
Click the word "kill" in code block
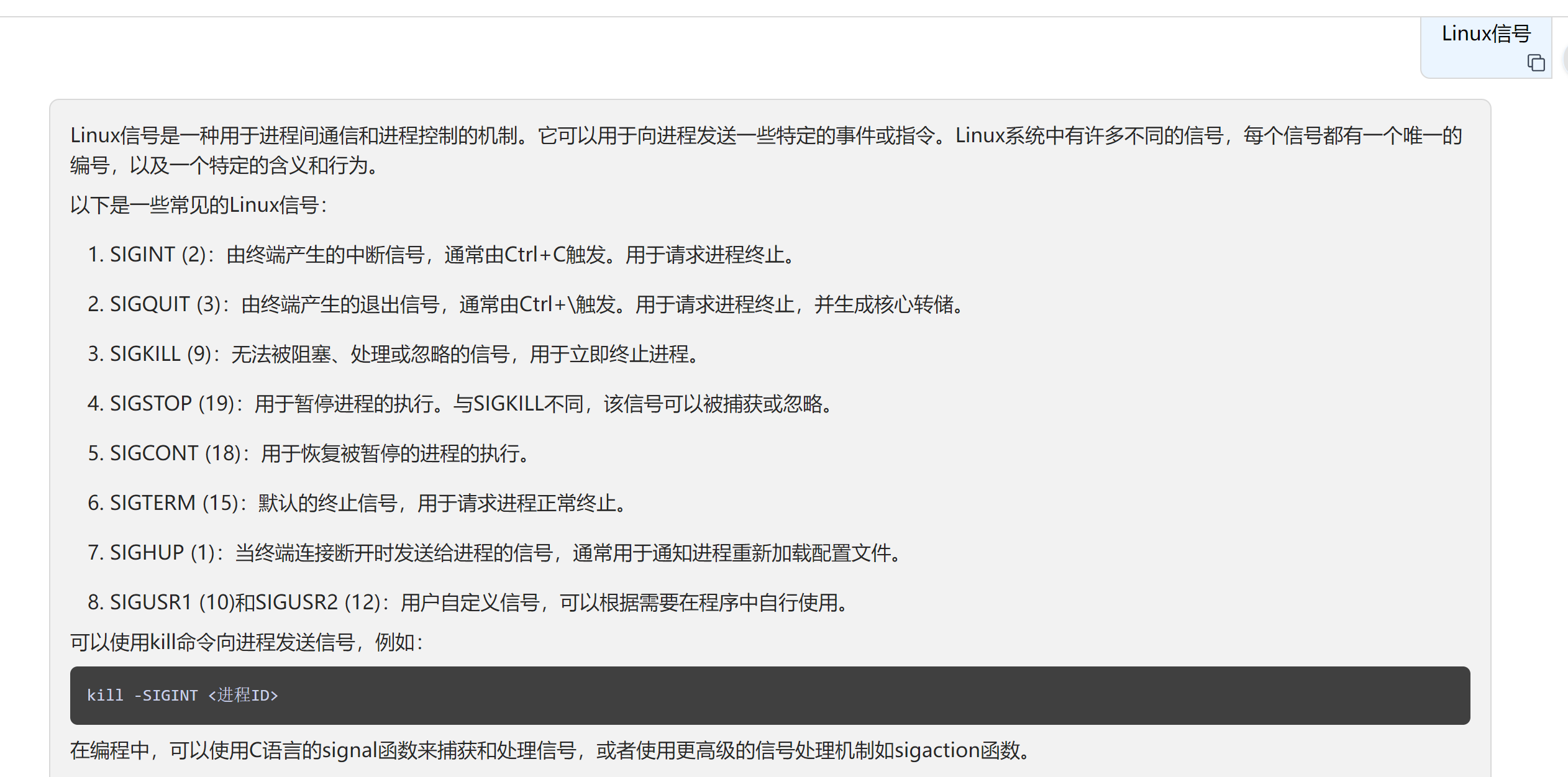[x=105, y=695]
